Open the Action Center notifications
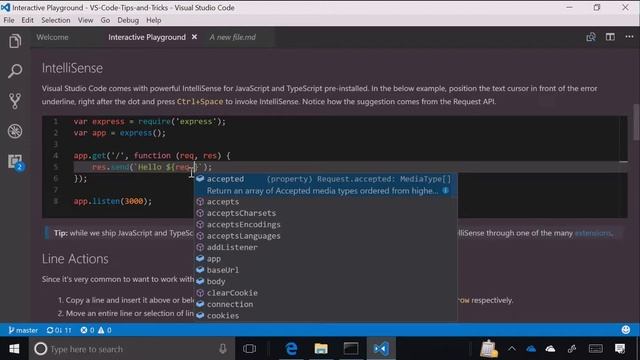This screenshot has height=360, width=640. [620, 349]
